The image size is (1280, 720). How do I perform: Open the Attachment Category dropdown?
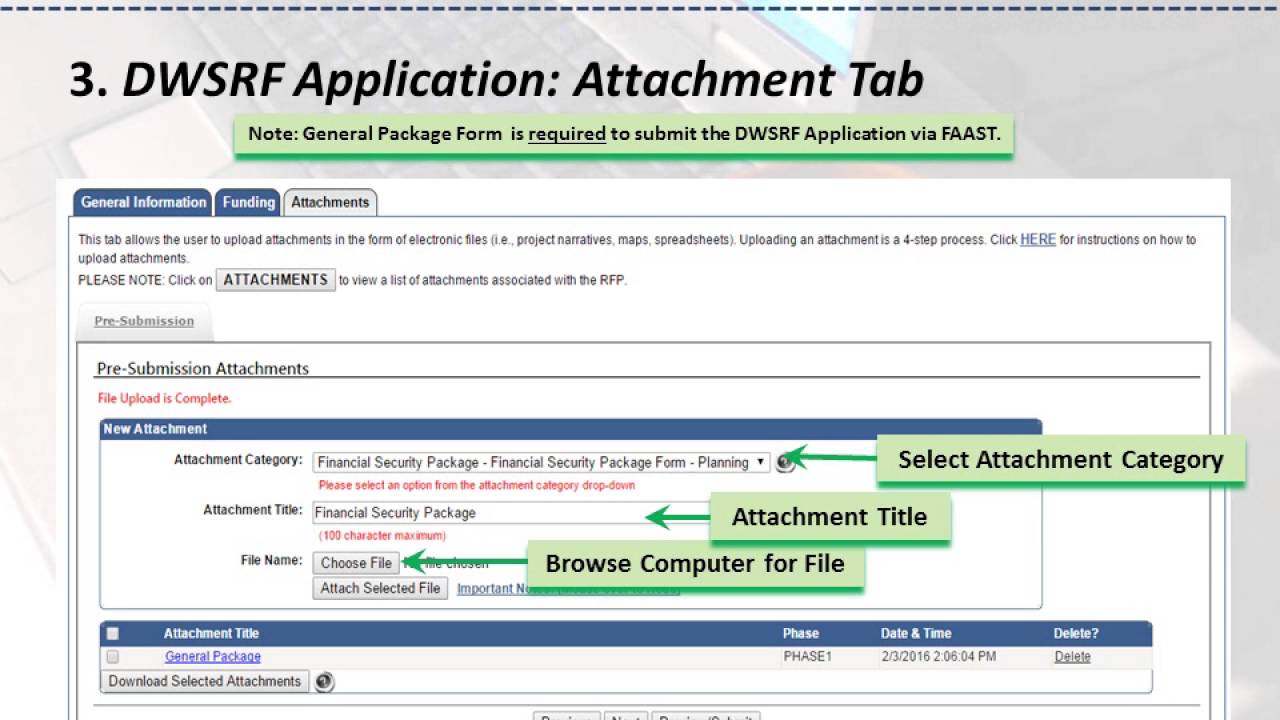tap(541, 463)
